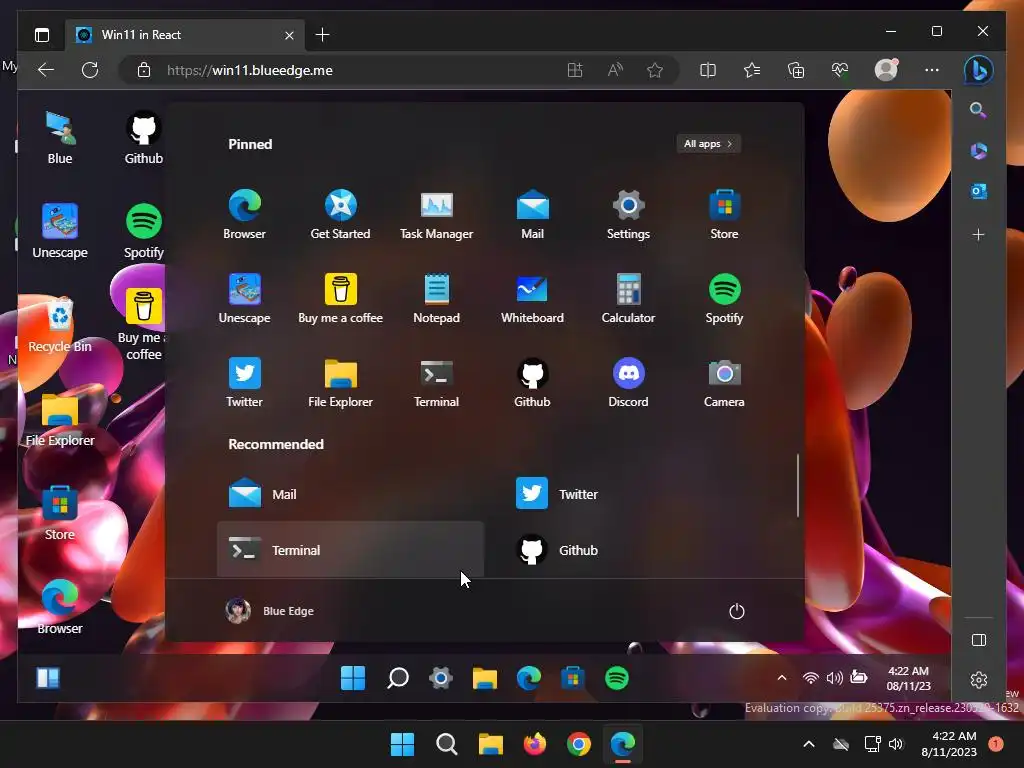The image size is (1024, 768).
Task: Open the pinned Twitter app
Action: [x=244, y=383]
